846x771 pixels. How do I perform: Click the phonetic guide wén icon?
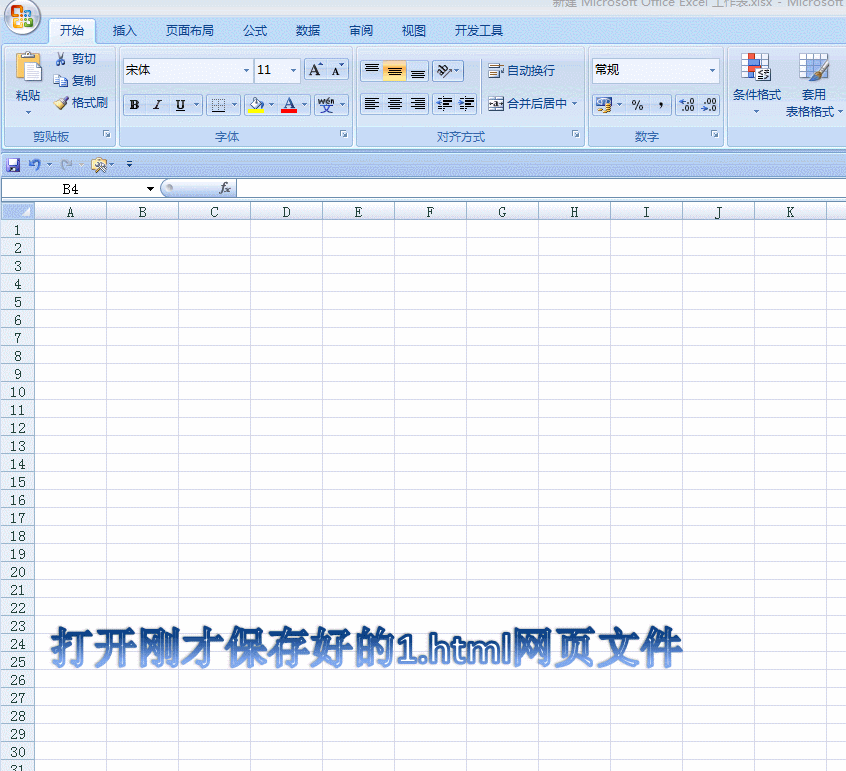click(326, 105)
